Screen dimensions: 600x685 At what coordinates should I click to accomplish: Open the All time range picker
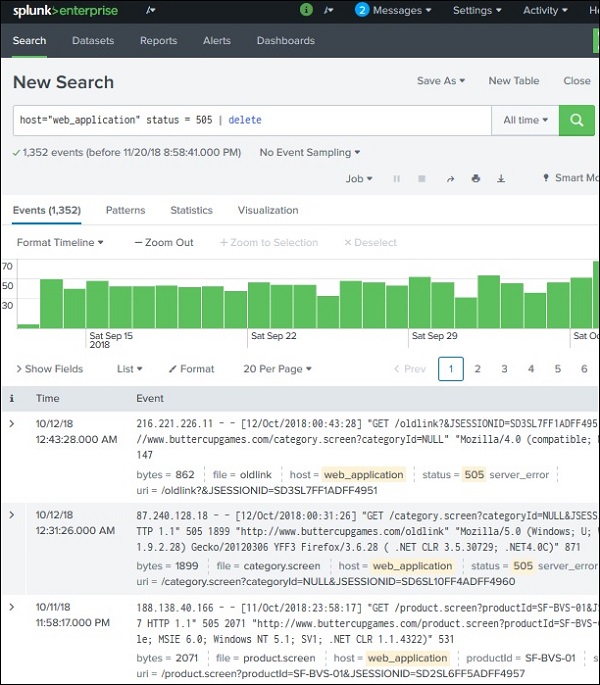(525, 120)
